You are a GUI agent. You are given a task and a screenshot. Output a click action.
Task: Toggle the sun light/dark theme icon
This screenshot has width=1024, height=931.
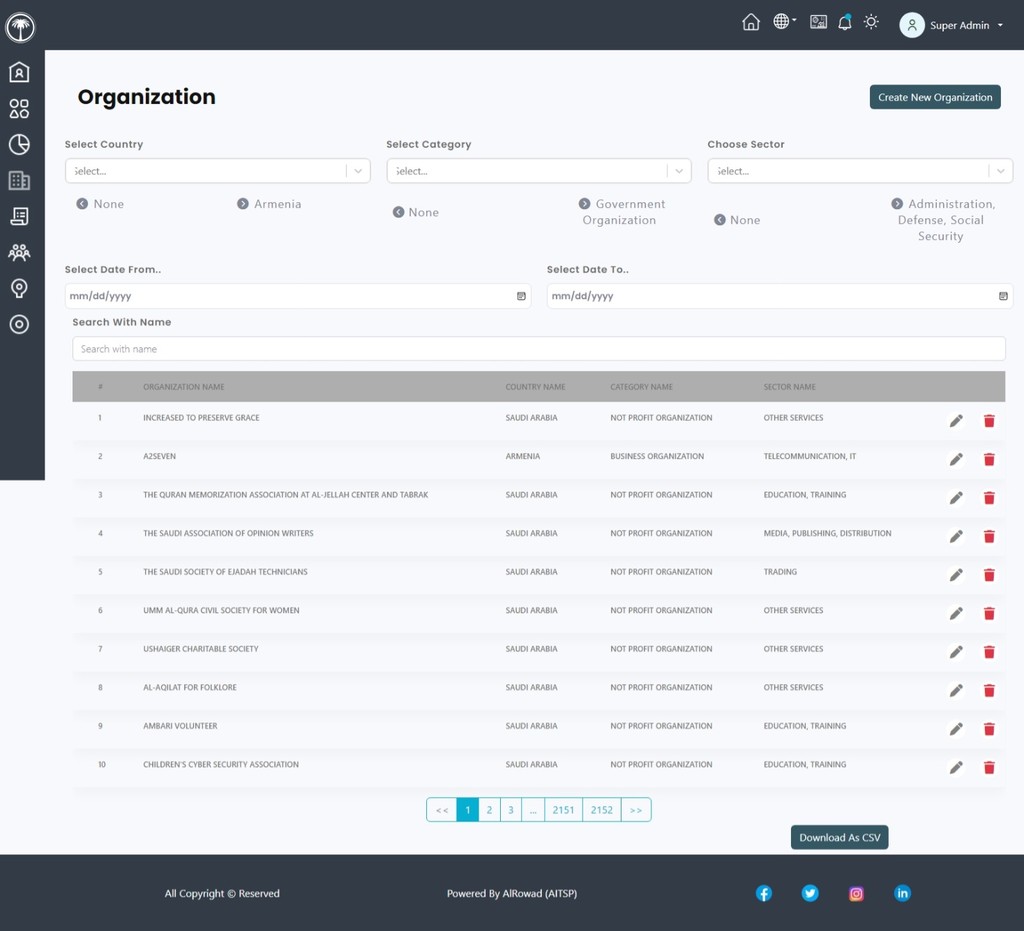[x=871, y=22]
